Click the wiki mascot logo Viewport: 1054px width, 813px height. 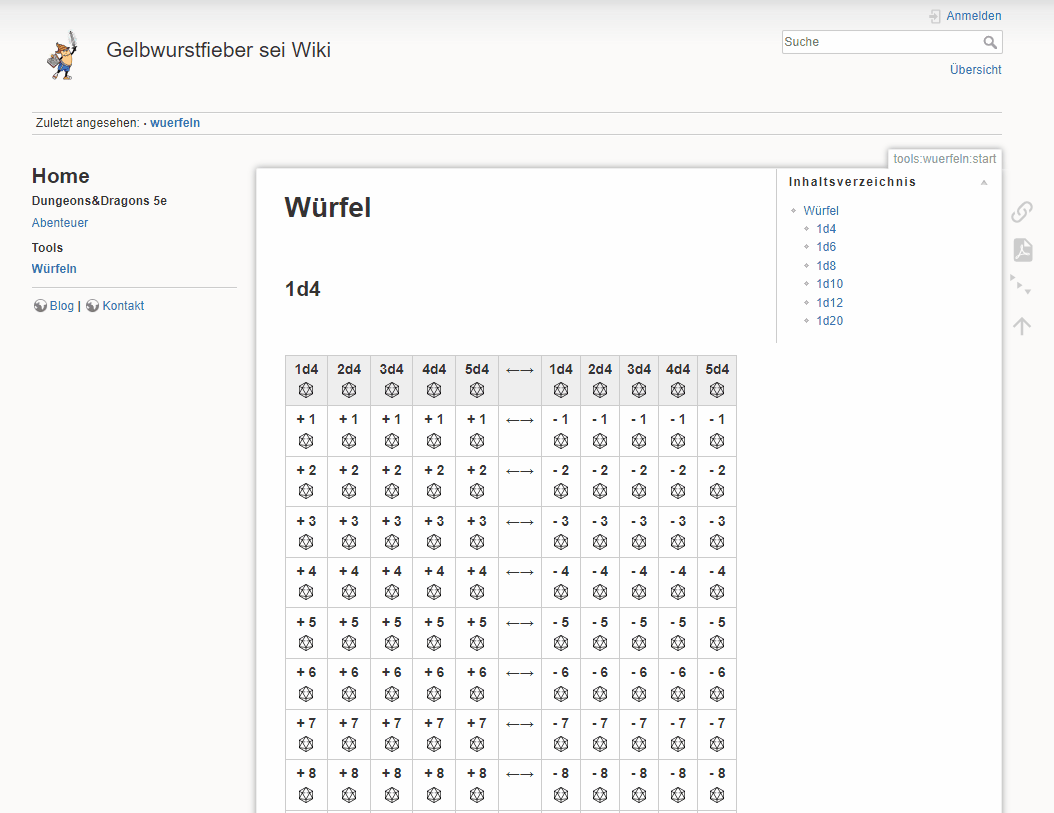63,55
